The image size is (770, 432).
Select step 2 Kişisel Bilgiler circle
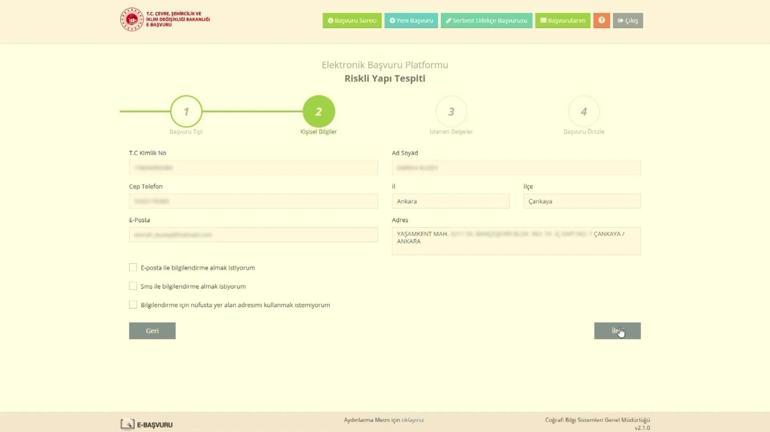point(319,111)
